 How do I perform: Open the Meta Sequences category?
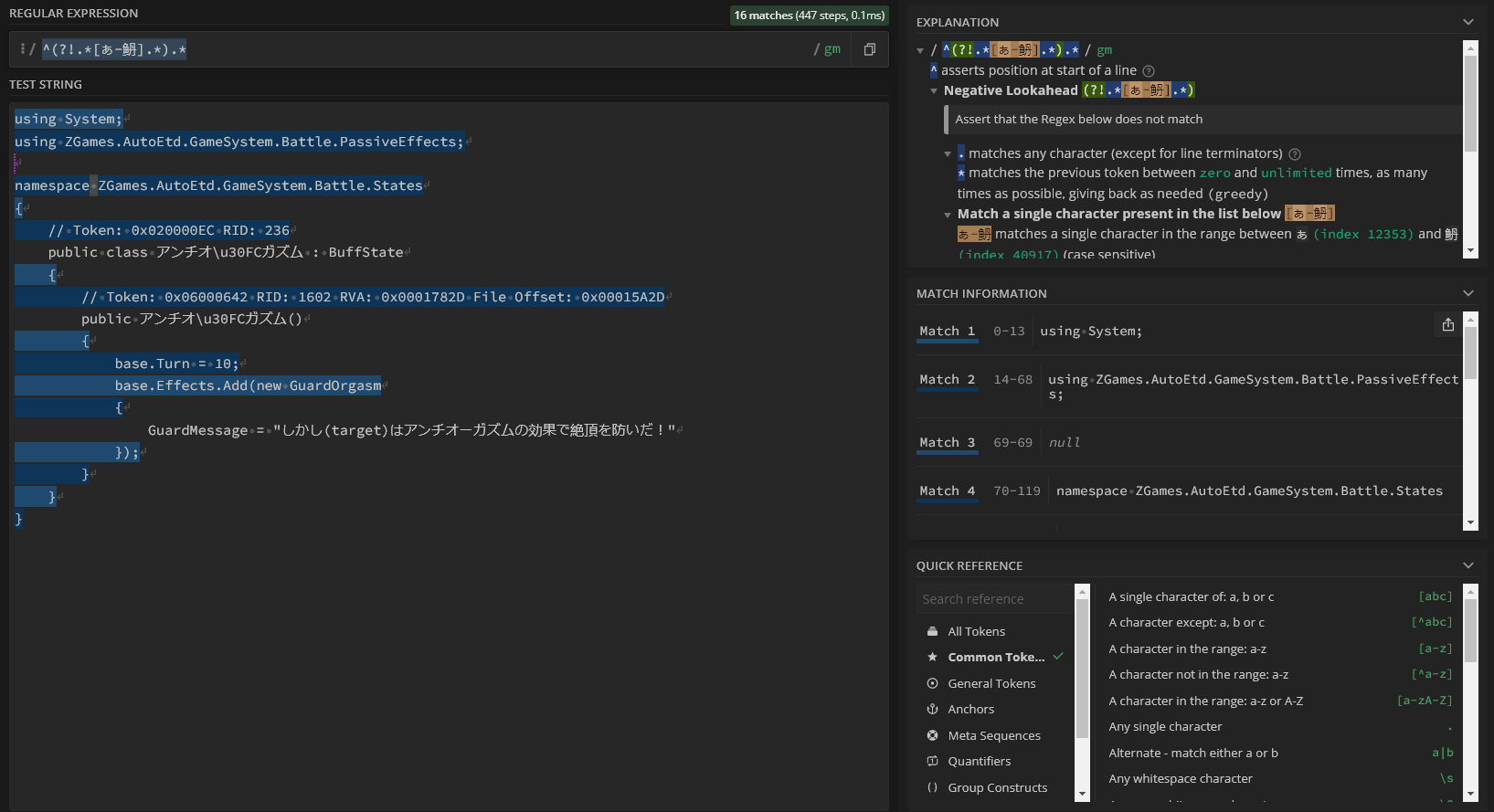pos(993,736)
